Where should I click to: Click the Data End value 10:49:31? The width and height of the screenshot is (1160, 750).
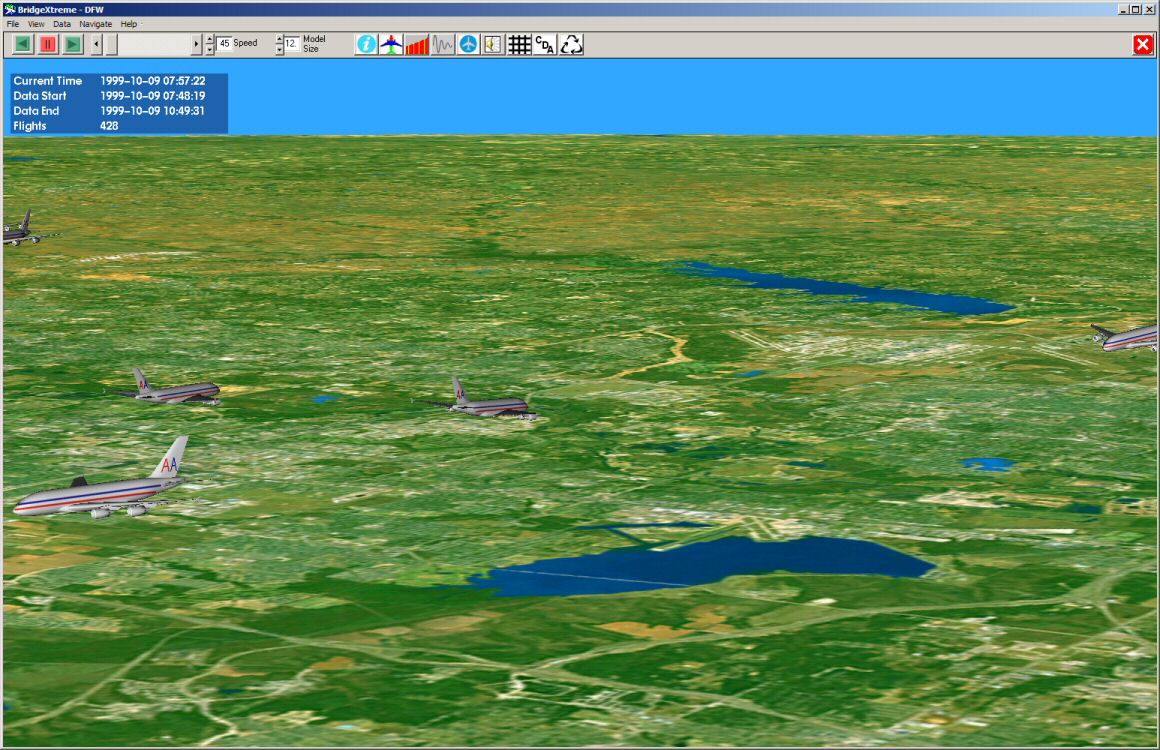(152, 111)
